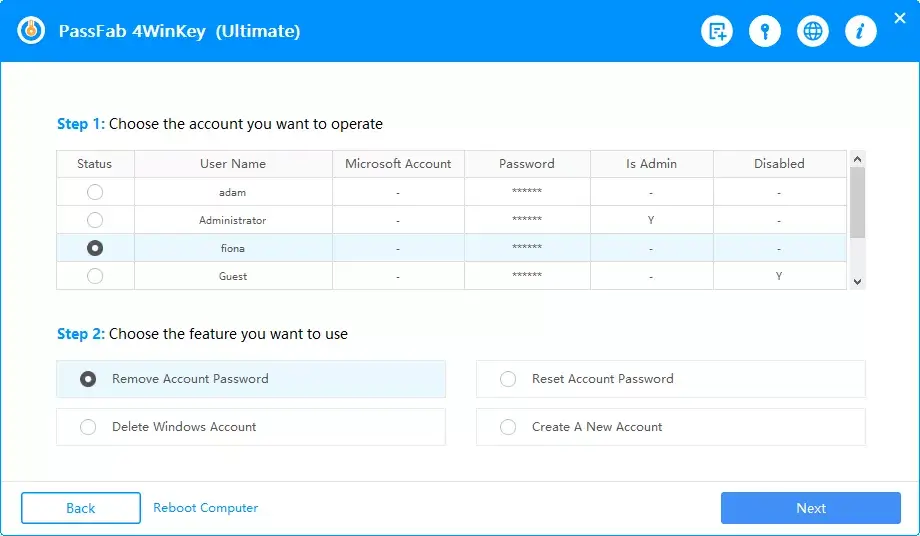This screenshot has width=920, height=536.
Task: Click the info icon in header
Action: click(x=860, y=32)
